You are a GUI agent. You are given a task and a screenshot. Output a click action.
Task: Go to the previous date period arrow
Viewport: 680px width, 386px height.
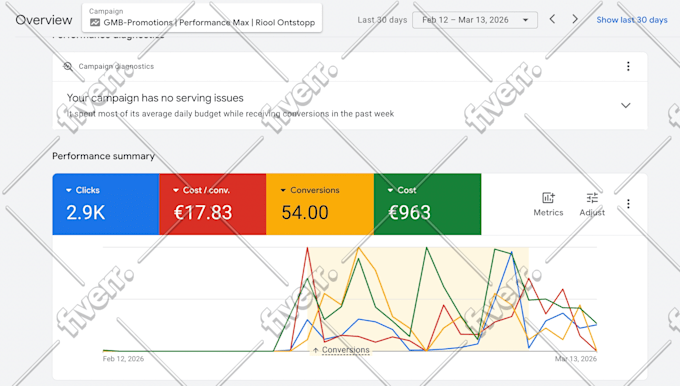(552, 19)
